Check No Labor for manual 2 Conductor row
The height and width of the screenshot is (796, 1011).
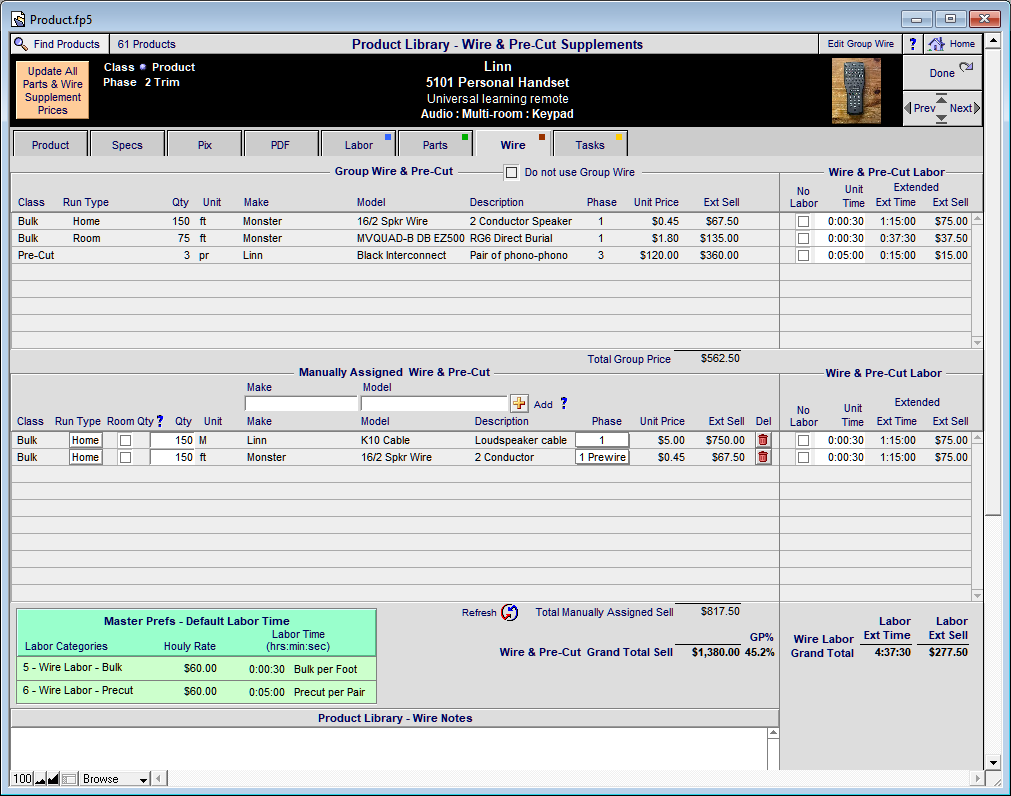click(x=803, y=457)
